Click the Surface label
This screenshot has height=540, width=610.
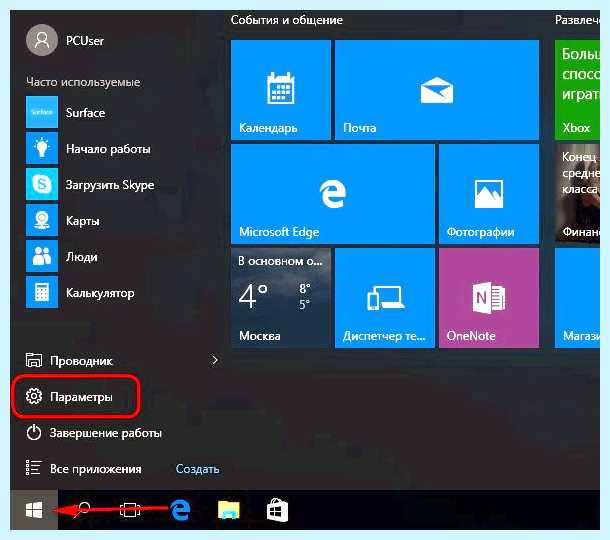pyautogui.click(x=85, y=112)
